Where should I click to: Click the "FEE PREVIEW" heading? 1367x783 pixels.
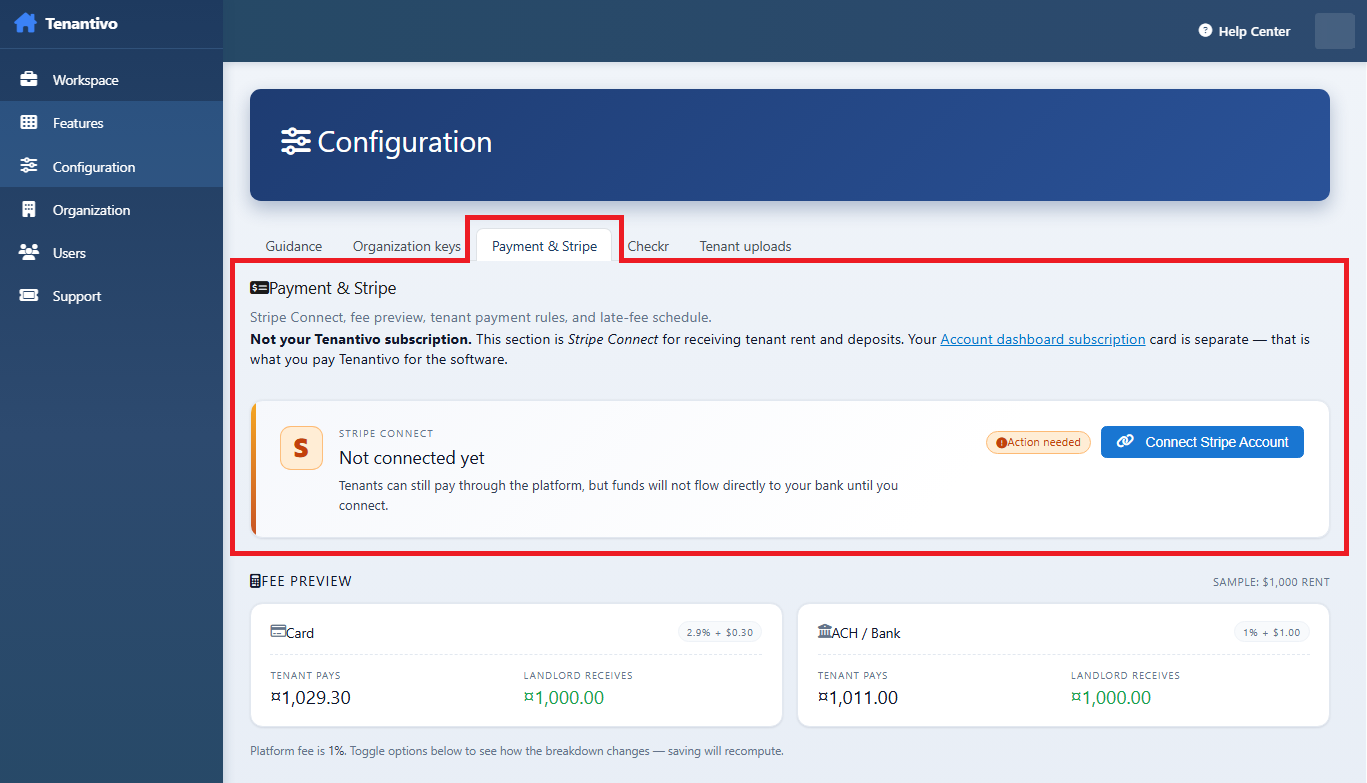307,581
